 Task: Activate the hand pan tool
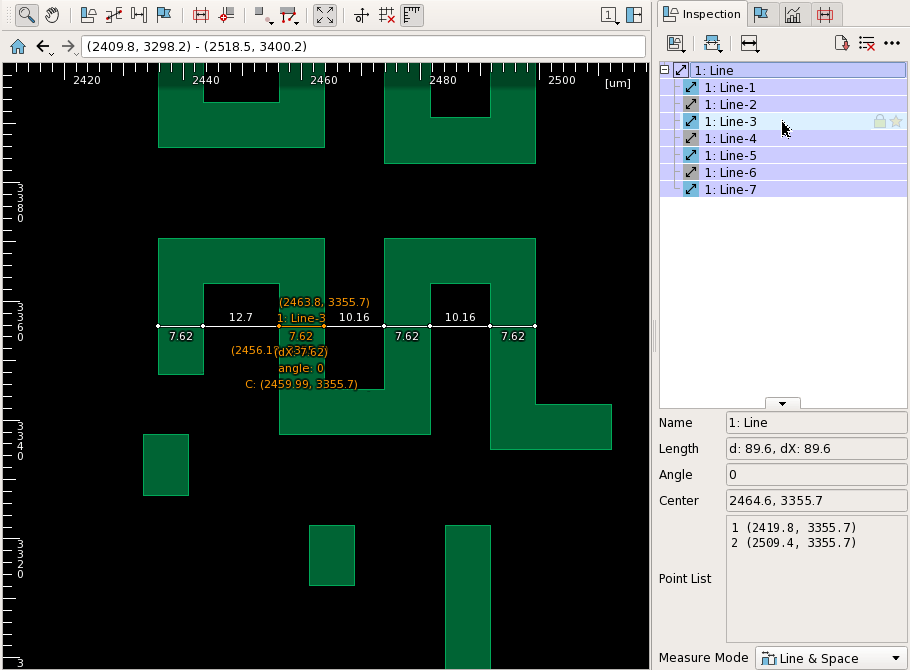coord(52,15)
